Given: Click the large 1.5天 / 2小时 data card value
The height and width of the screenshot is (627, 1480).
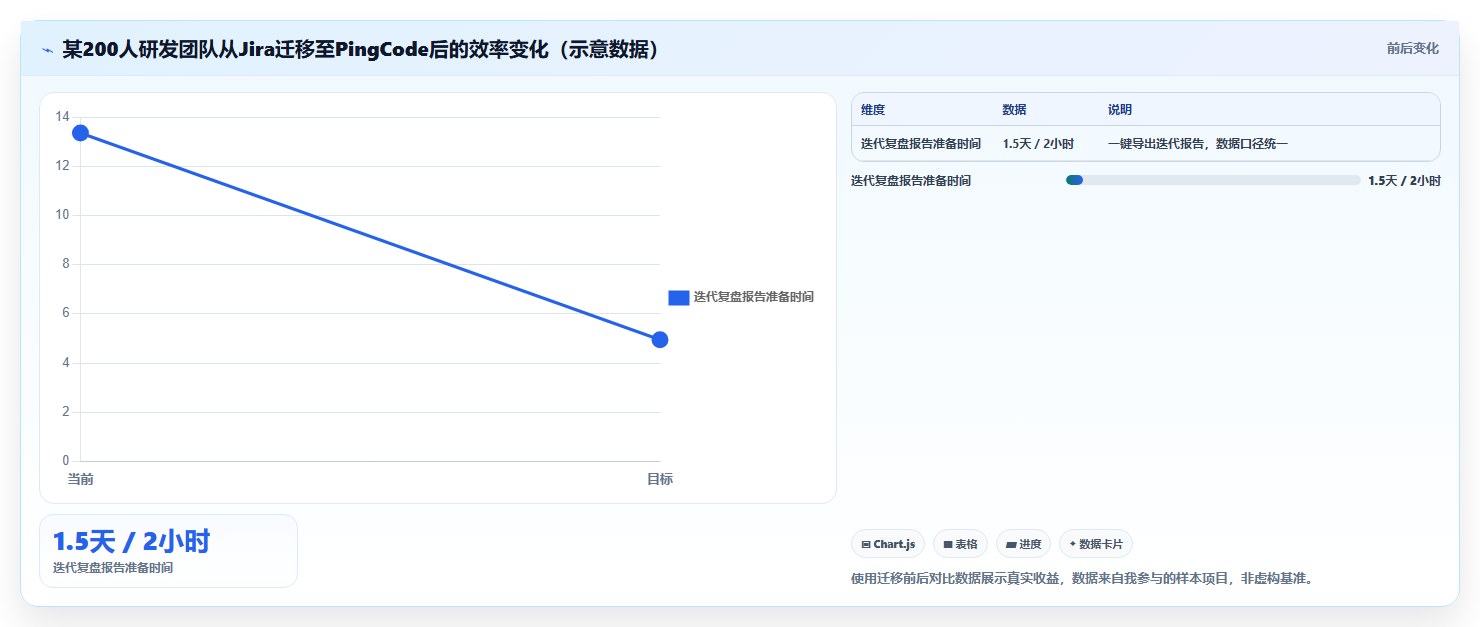Looking at the screenshot, I should coord(131,542).
